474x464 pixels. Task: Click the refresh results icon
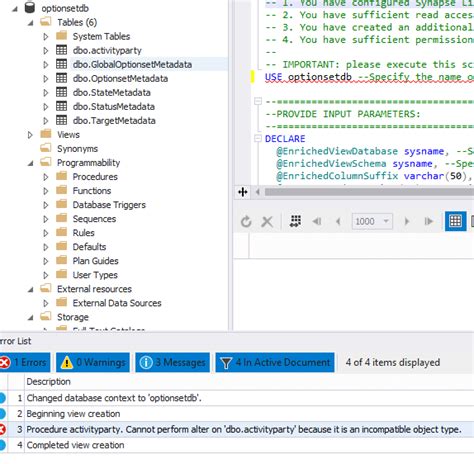(246, 221)
